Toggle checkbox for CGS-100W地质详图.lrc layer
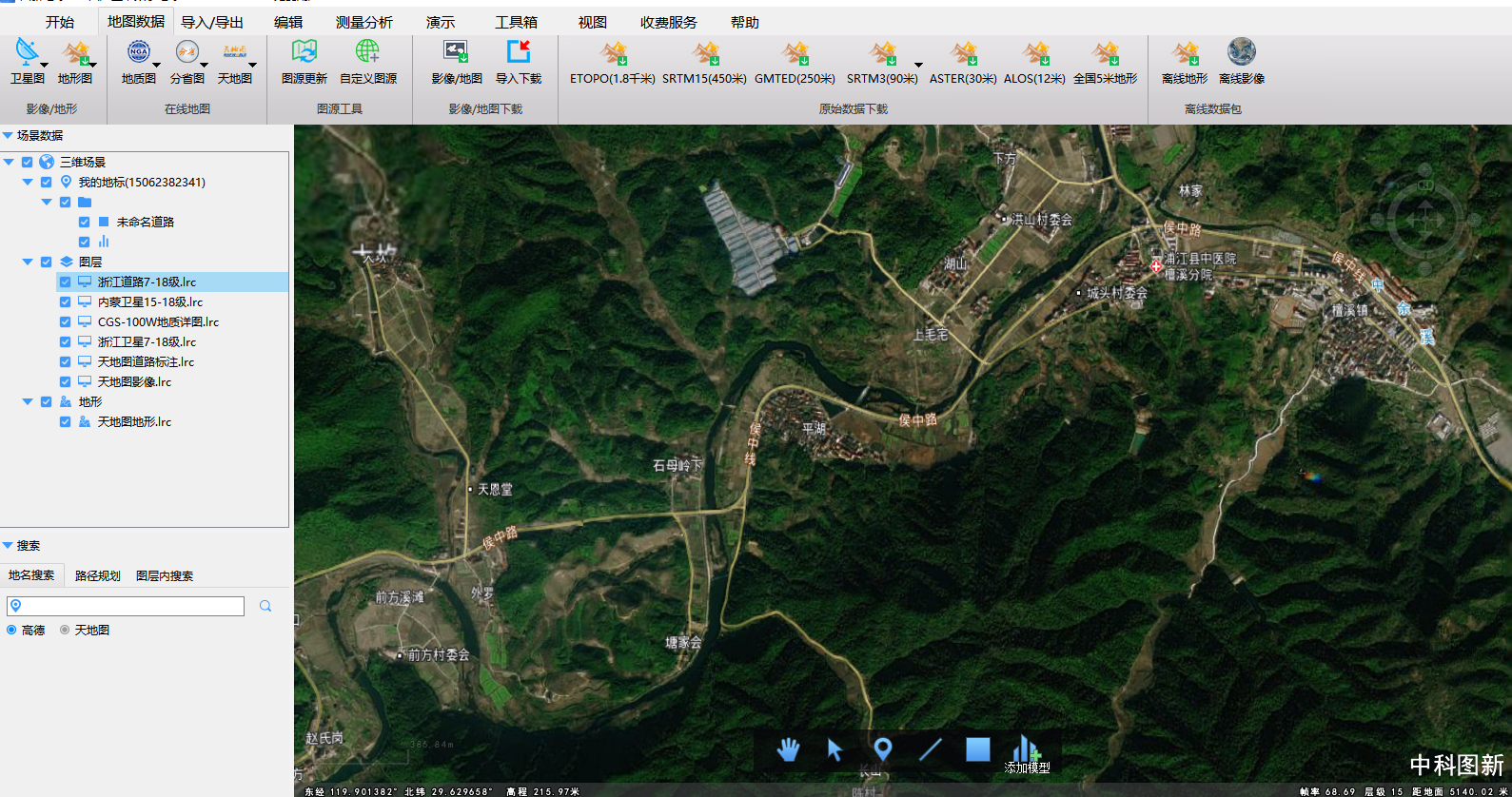The width and height of the screenshot is (1512, 797). (65, 321)
